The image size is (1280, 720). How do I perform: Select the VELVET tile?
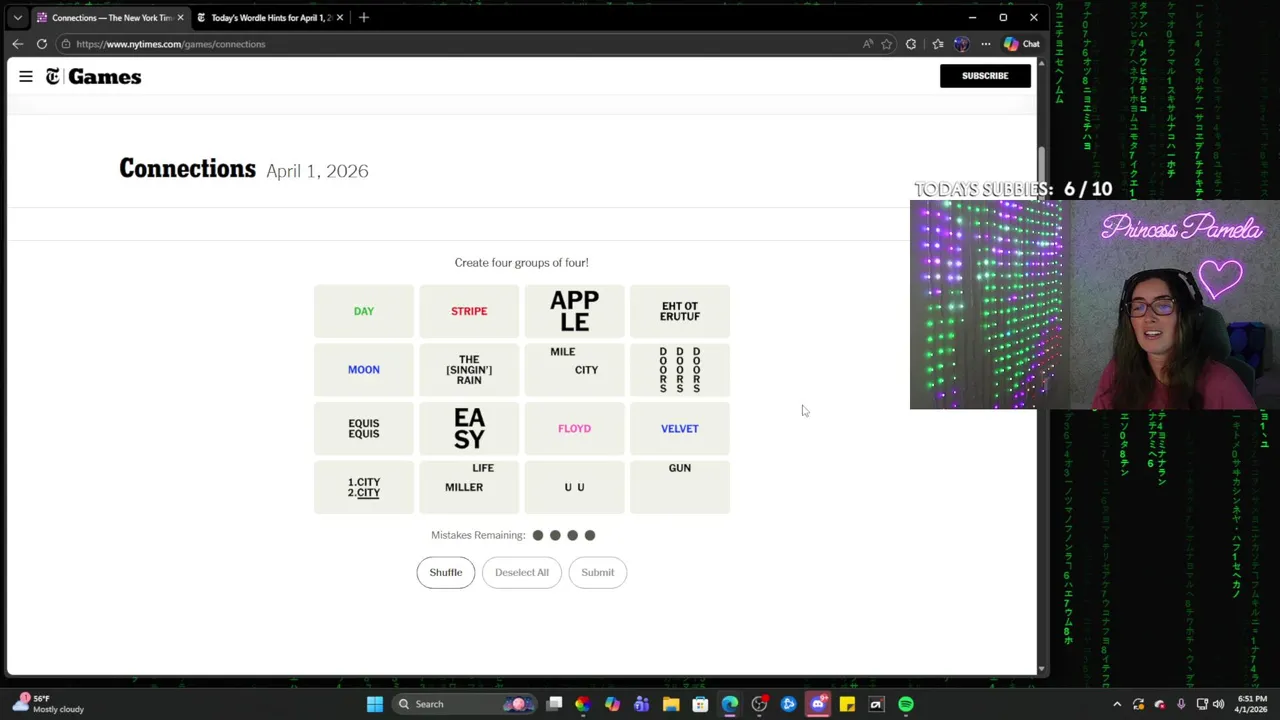pyautogui.click(x=680, y=428)
